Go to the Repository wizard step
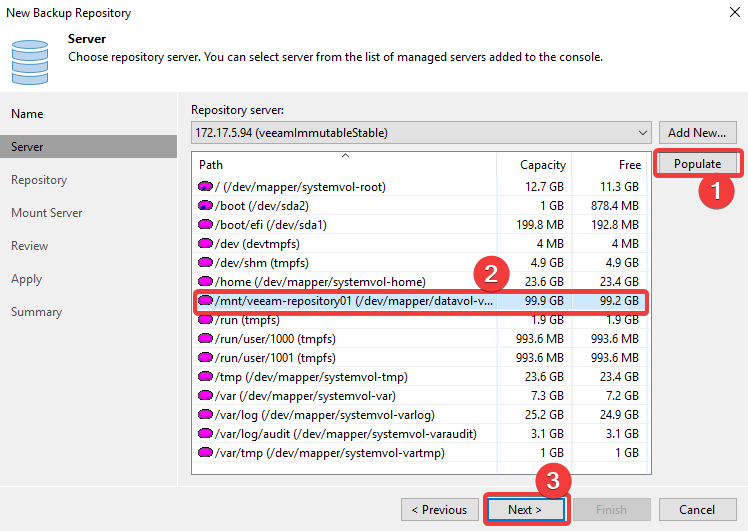The width and height of the screenshot is (748, 531). point(39,180)
